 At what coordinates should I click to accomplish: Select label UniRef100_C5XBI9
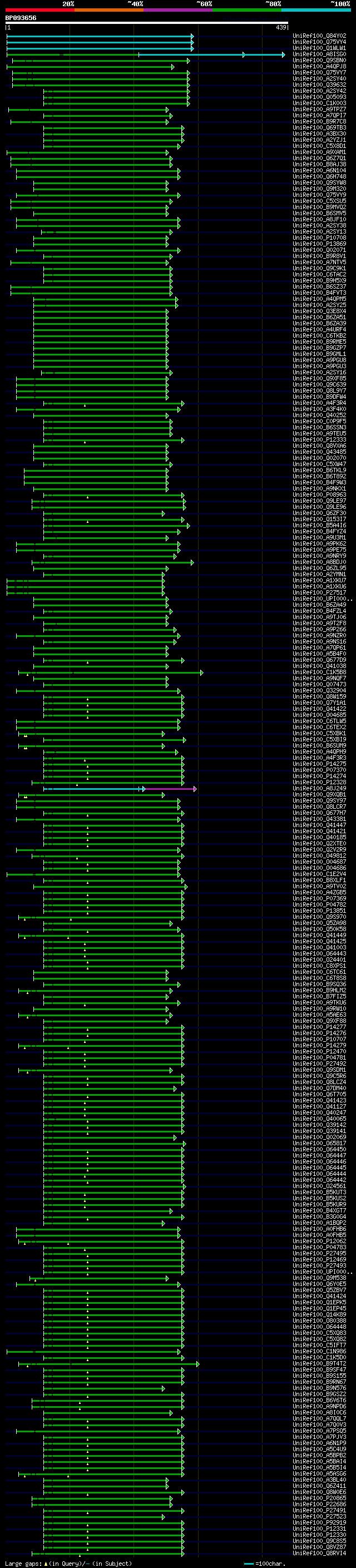(x=319, y=740)
